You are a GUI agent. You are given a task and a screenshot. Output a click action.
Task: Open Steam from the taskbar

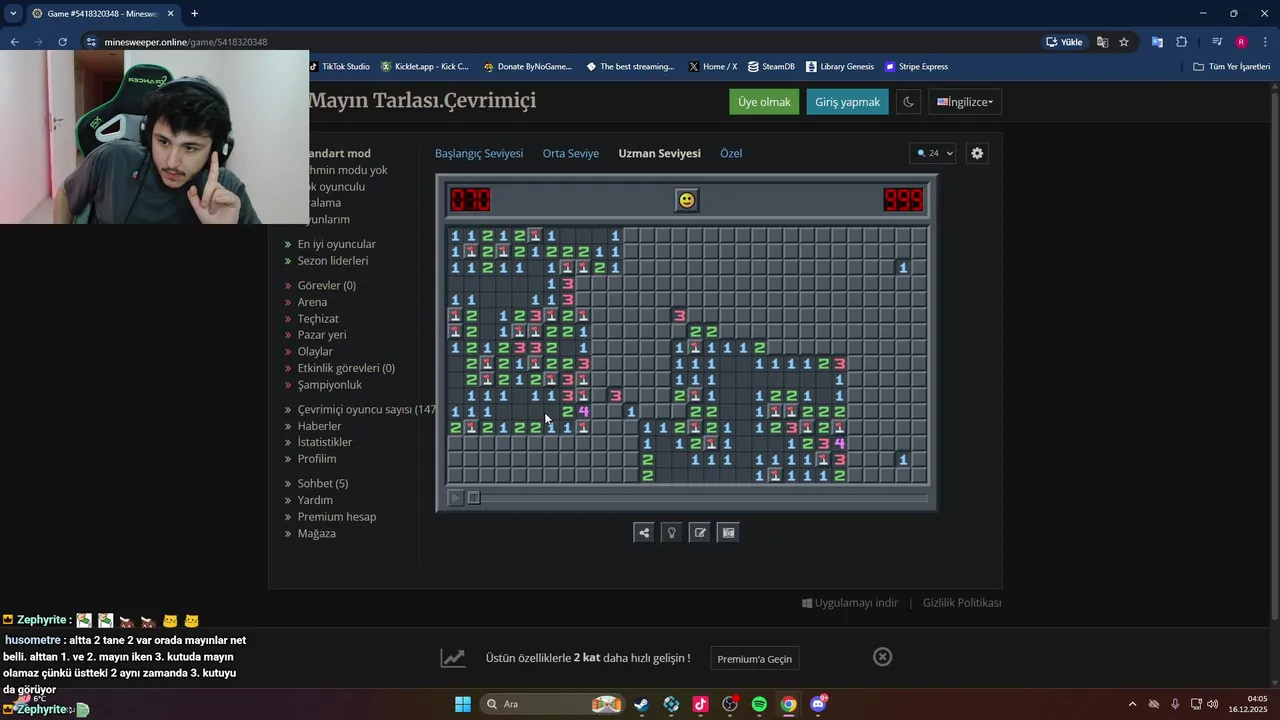[x=641, y=704]
